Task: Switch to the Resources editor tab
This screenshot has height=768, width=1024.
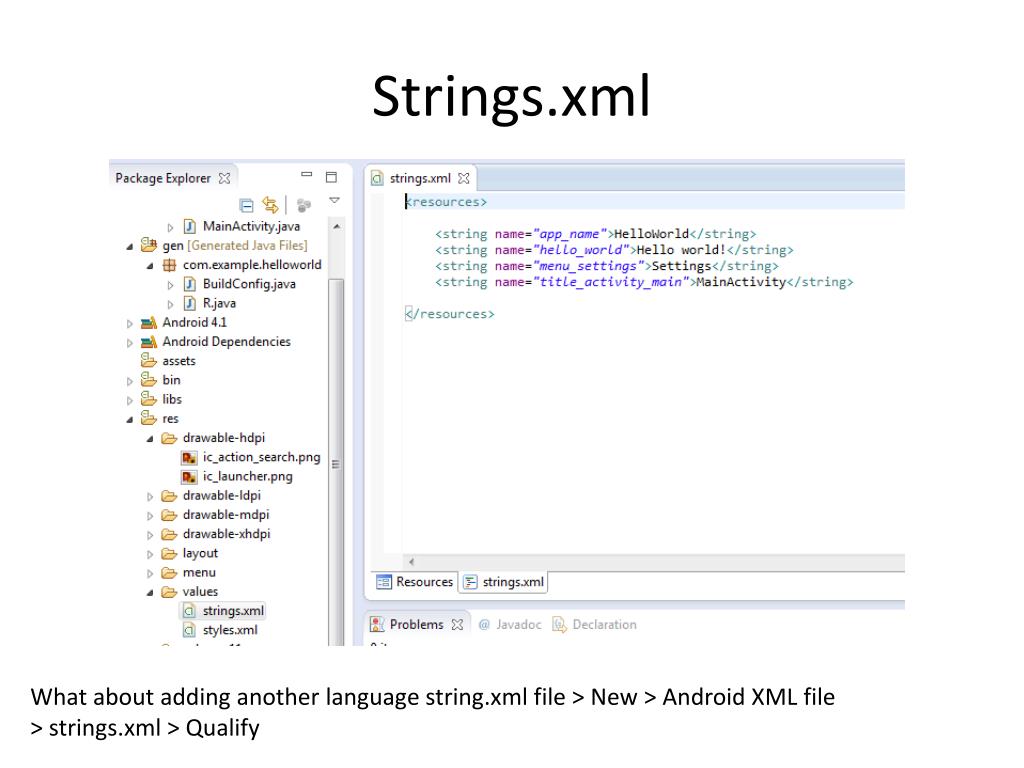Action: (x=415, y=582)
